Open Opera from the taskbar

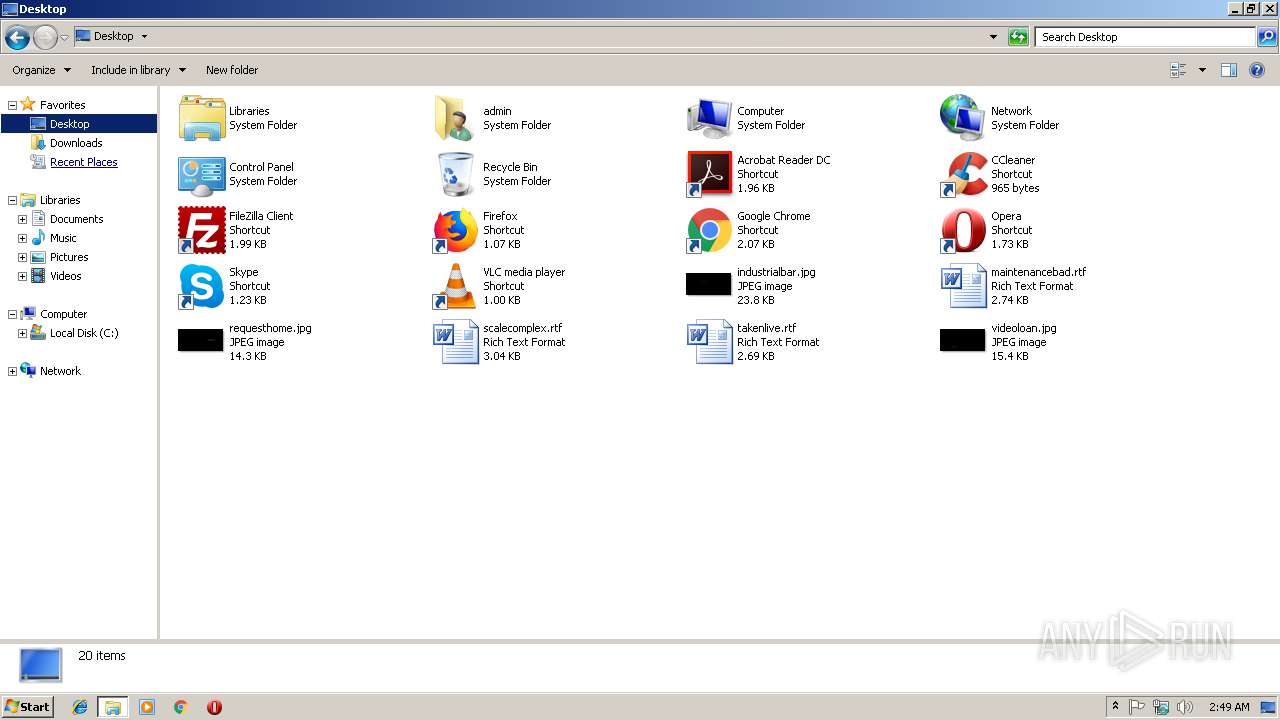point(214,707)
